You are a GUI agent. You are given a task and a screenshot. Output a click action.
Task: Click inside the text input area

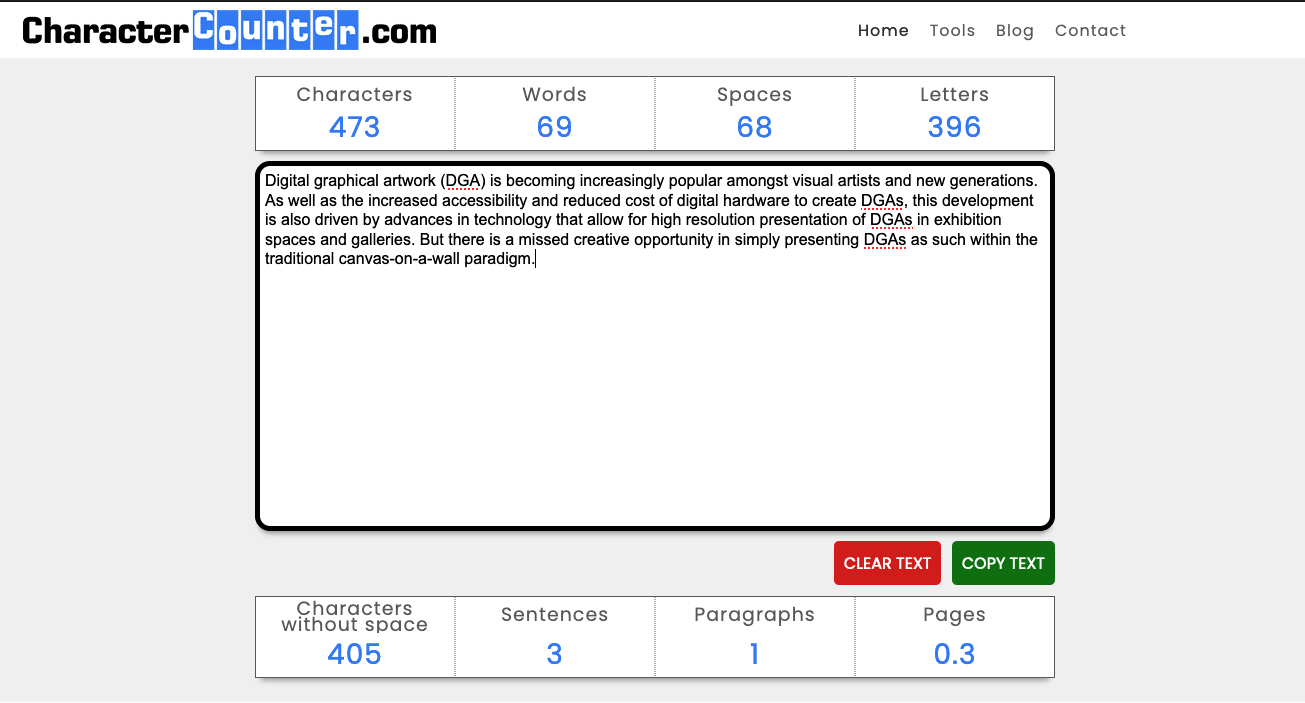point(655,346)
